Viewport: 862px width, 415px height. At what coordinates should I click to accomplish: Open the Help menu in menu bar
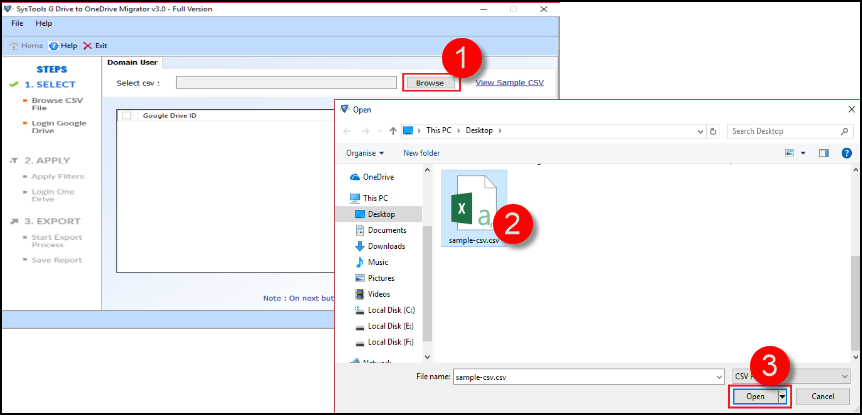click(x=44, y=24)
